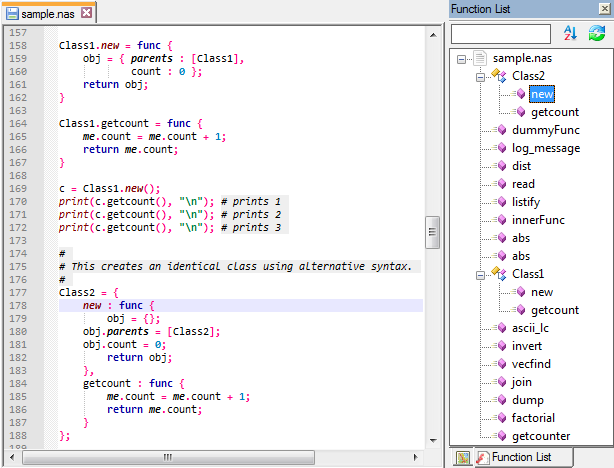This screenshot has width=614, height=468.
Task: Select the new function under Class1
Action: (x=542, y=292)
